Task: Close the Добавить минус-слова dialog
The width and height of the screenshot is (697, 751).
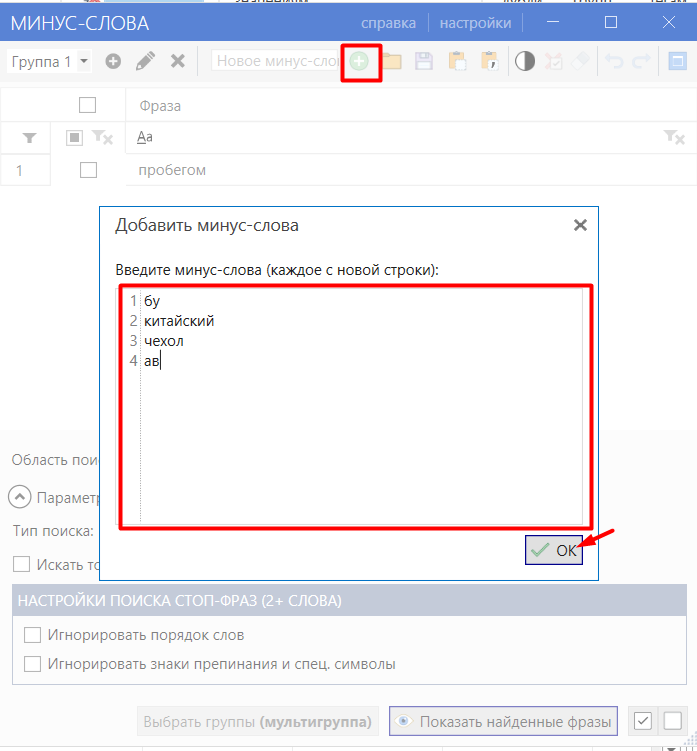Action: [x=580, y=225]
